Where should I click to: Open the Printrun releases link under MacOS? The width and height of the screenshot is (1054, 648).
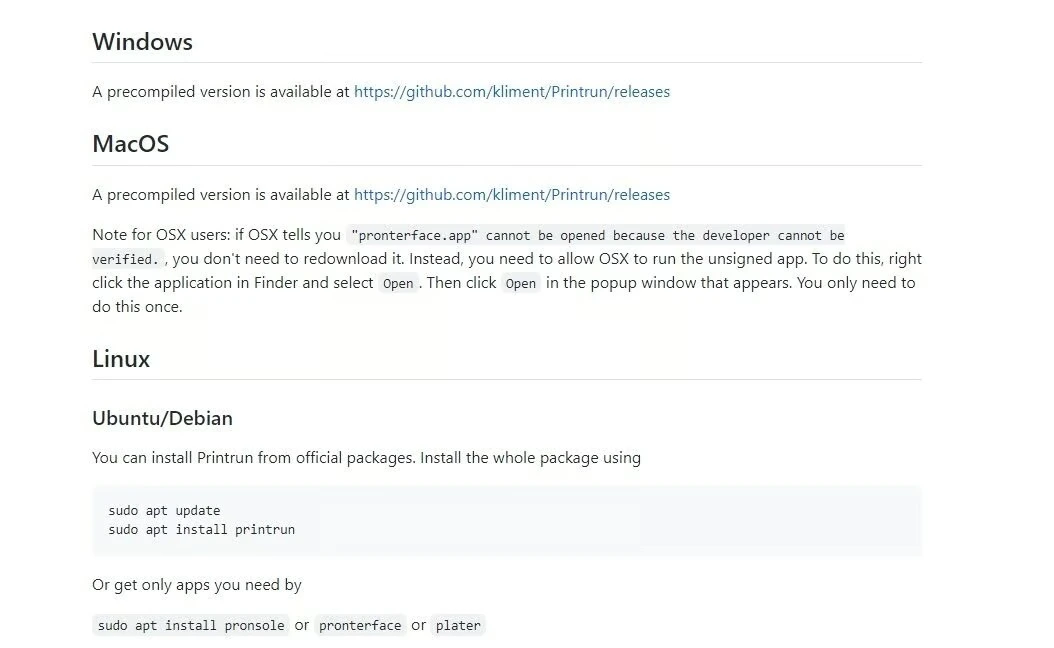511,195
